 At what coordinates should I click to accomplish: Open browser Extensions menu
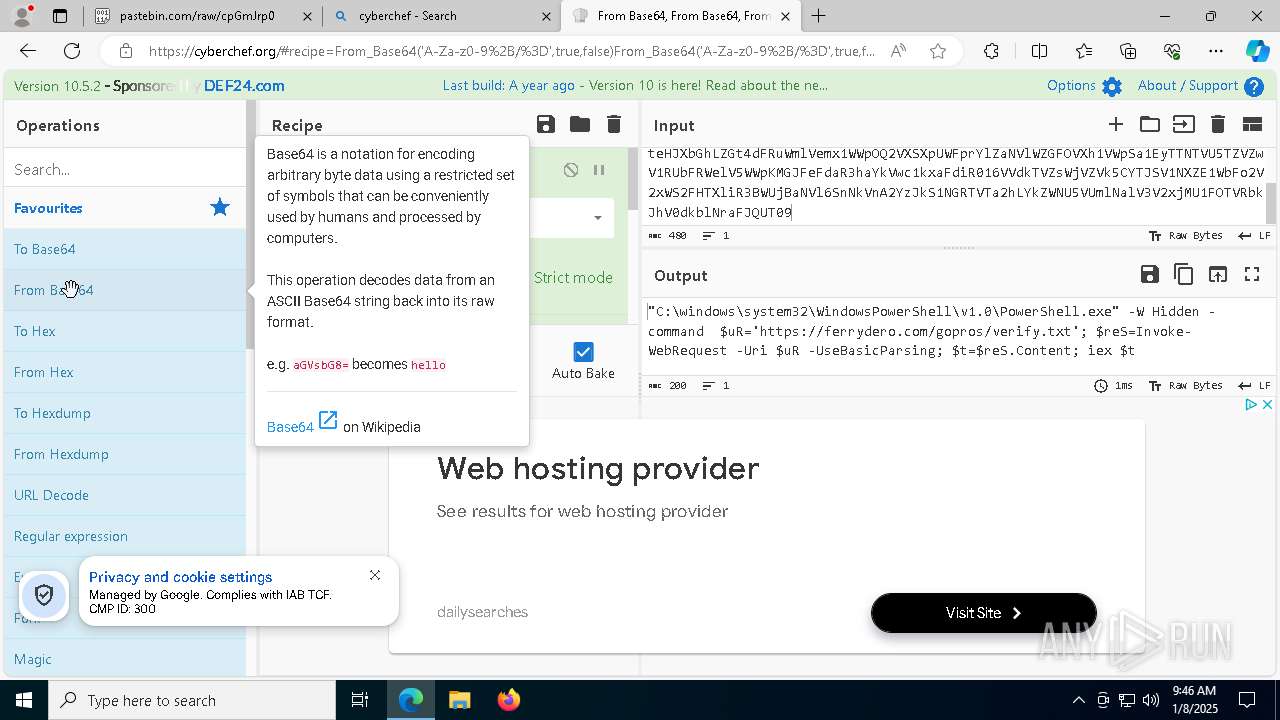[x=991, y=51]
